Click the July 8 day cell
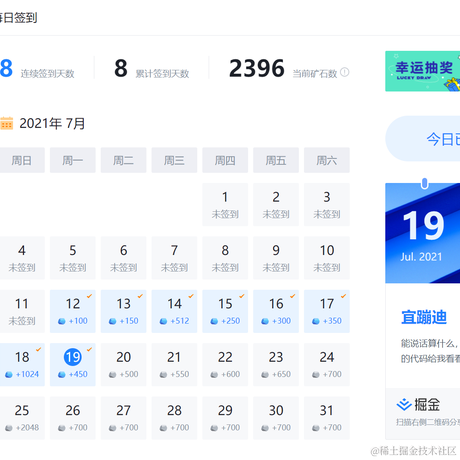The width and height of the screenshot is (460, 460). coord(225,258)
